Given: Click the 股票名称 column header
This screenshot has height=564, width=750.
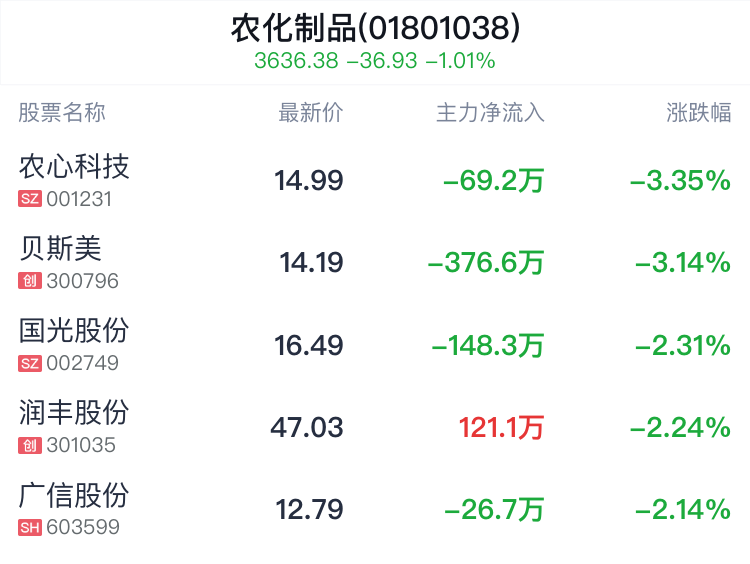Looking at the screenshot, I should click(x=62, y=113).
